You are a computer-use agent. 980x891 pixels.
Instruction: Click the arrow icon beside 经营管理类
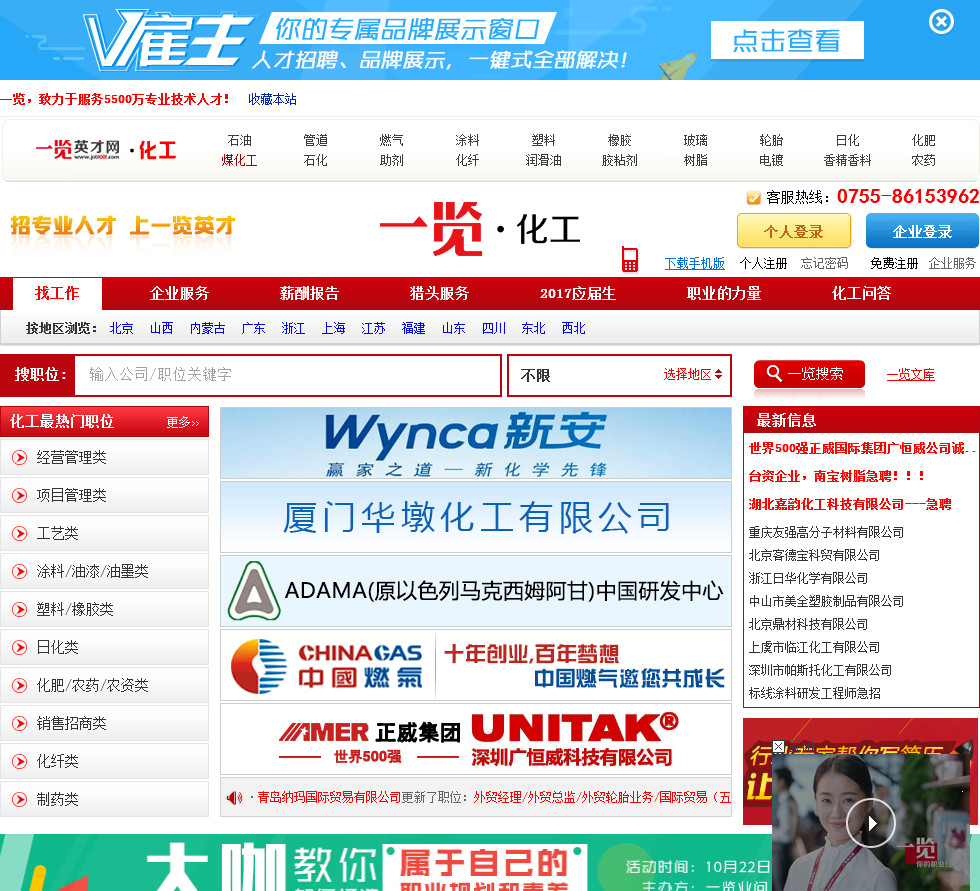coord(20,457)
